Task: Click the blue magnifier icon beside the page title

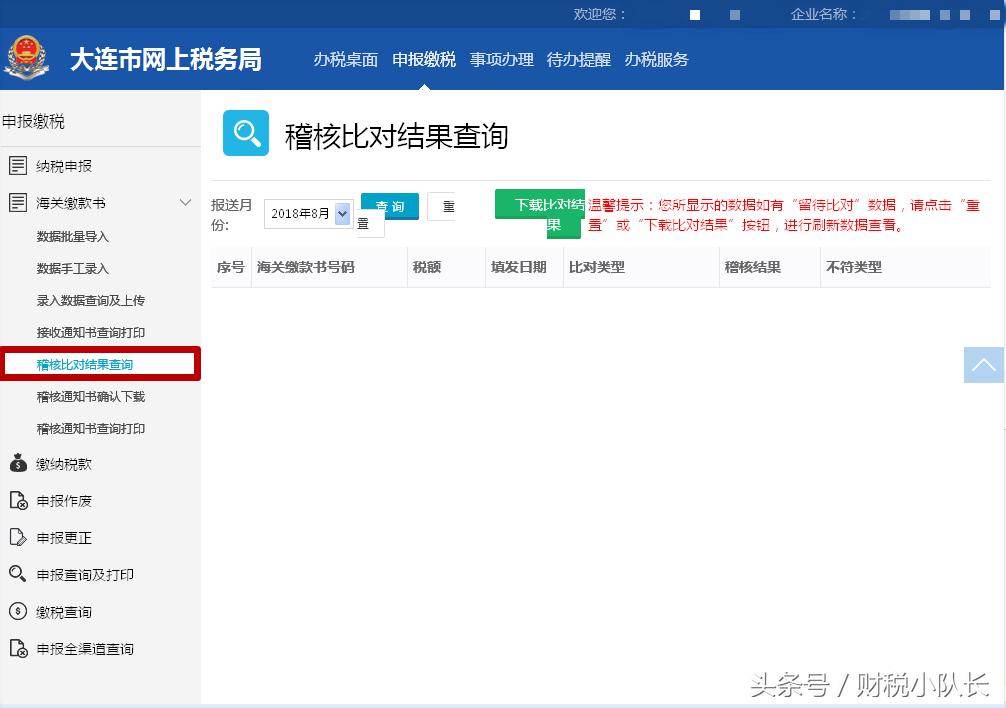Action: click(245, 134)
